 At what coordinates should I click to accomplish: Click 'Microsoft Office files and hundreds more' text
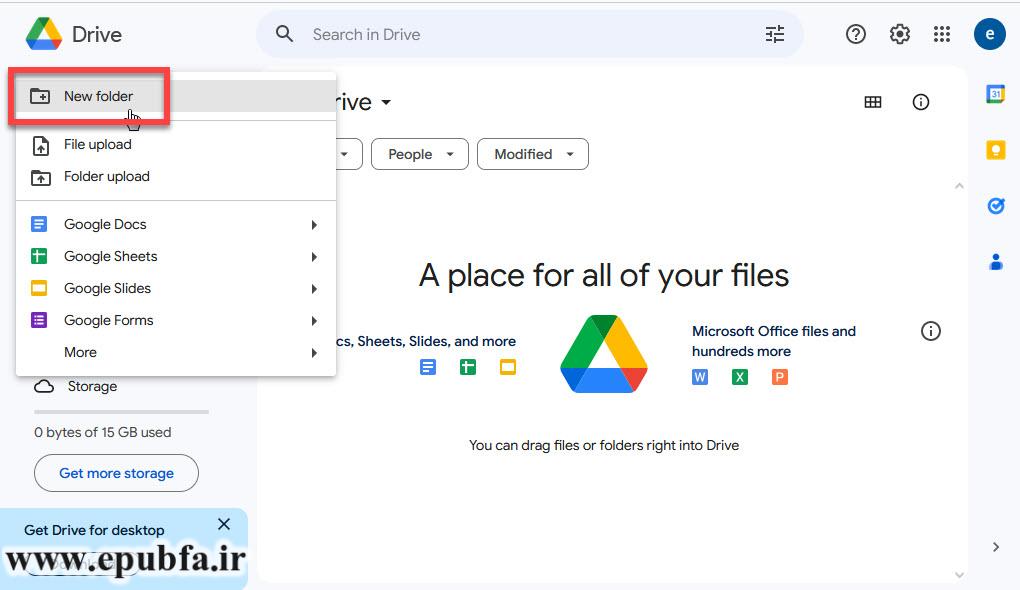[x=773, y=341]
